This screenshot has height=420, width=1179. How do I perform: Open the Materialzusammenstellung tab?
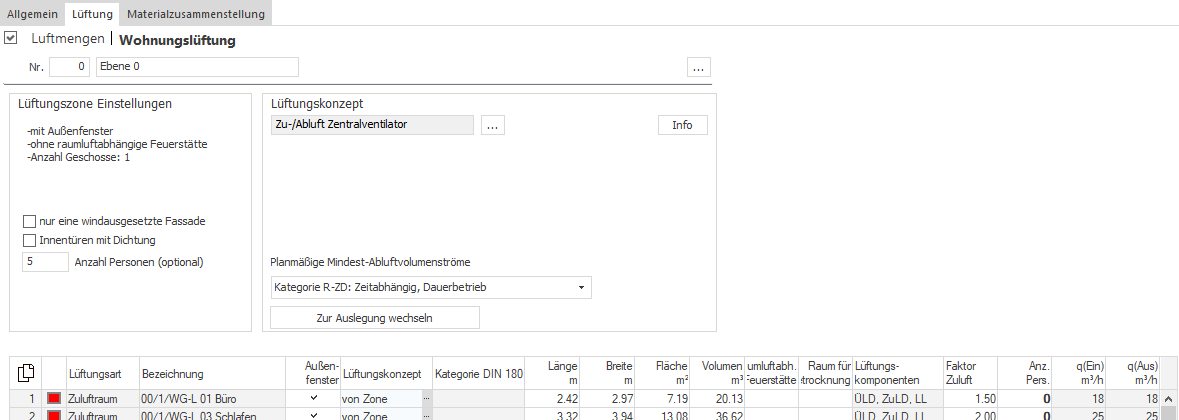click(x=195, y=14)
